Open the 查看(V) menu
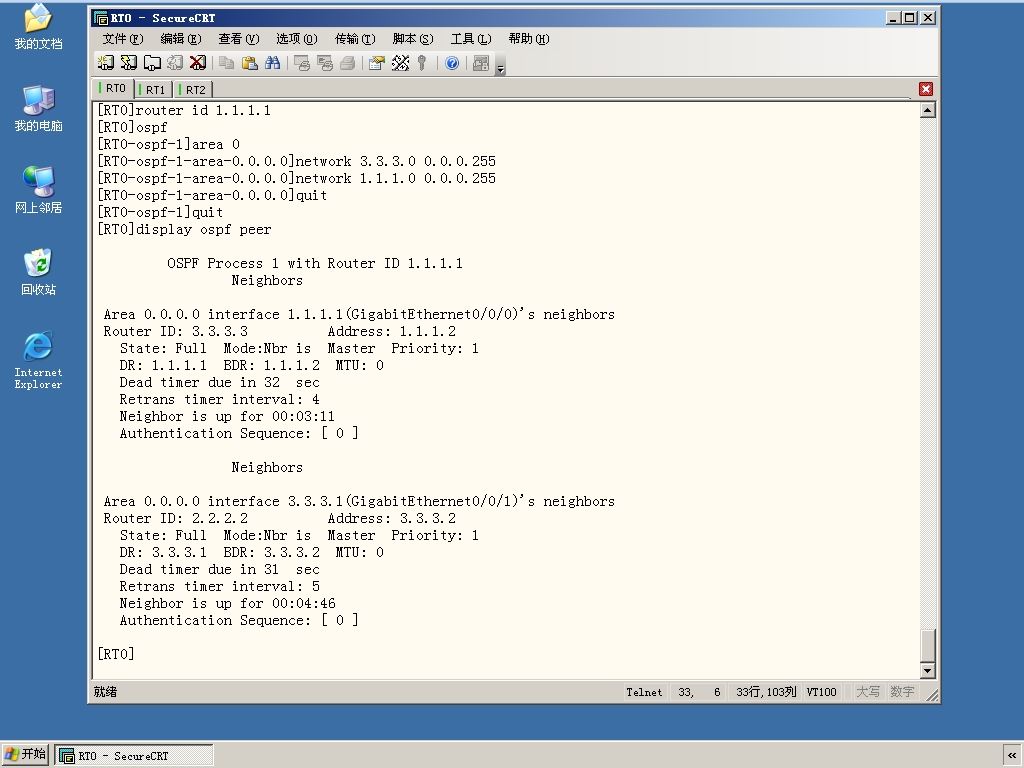 (x=238, y=39)
